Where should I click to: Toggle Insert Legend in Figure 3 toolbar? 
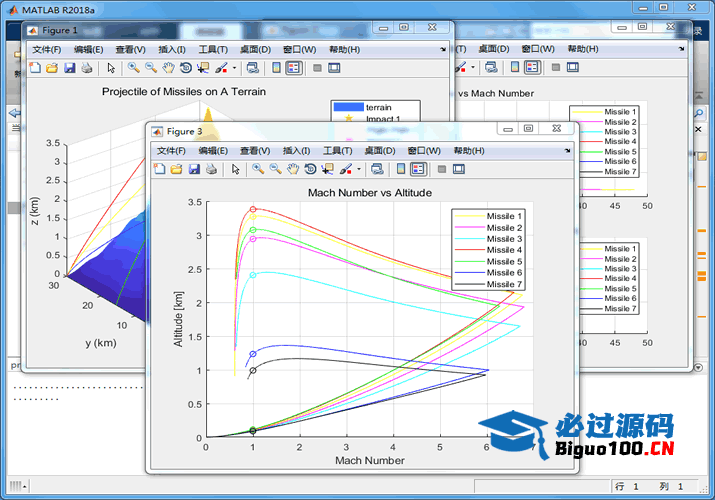418,169
